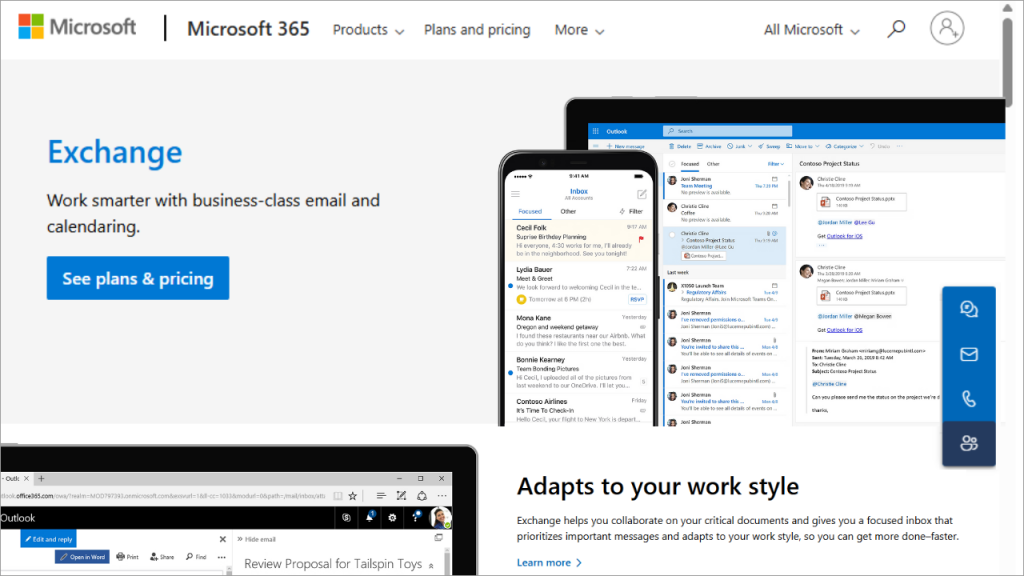
Task: Click Find with the magnifier in laptop Outlook
Action: tap(196, 557)
